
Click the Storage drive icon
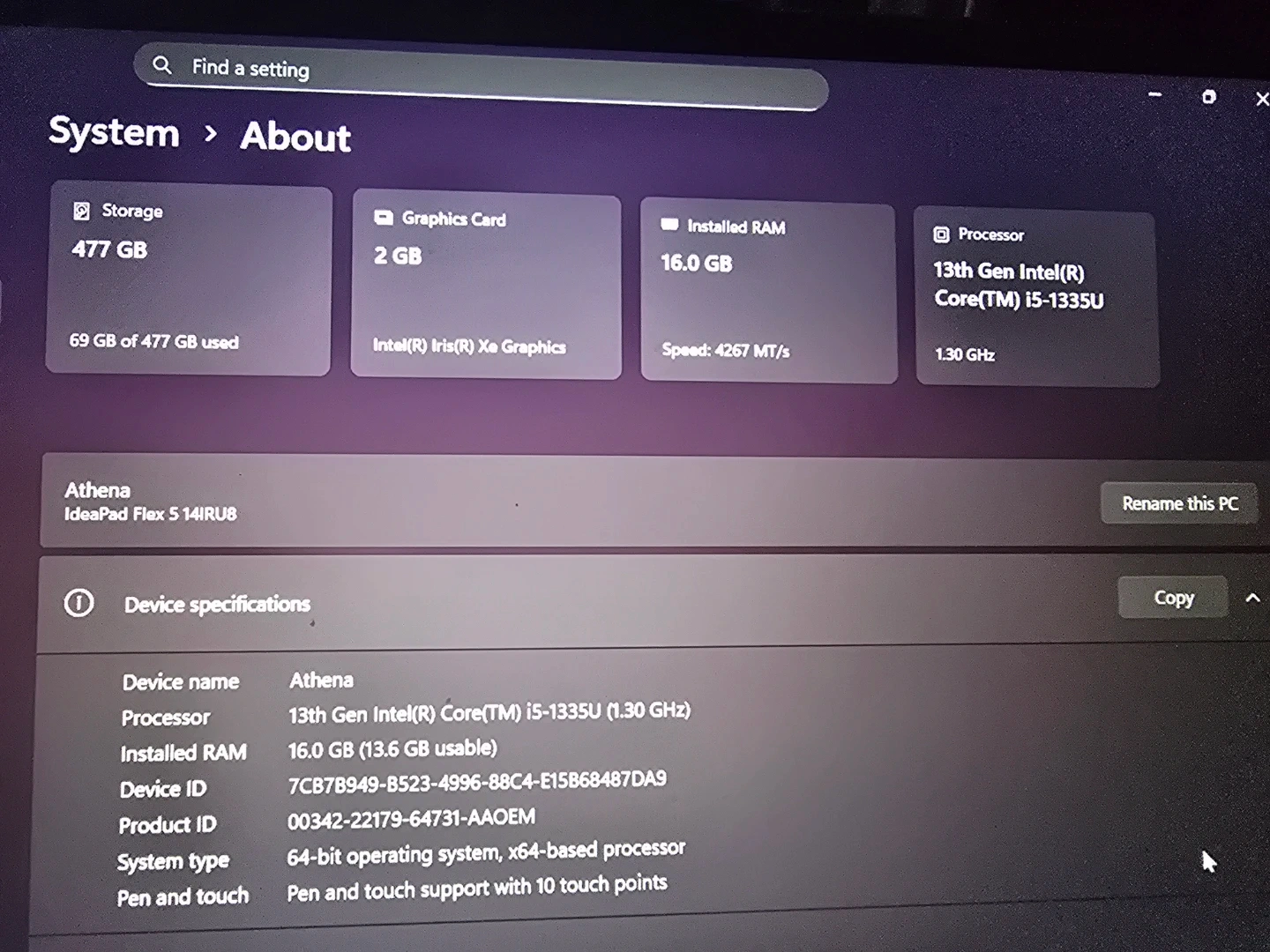pos(81,211)
